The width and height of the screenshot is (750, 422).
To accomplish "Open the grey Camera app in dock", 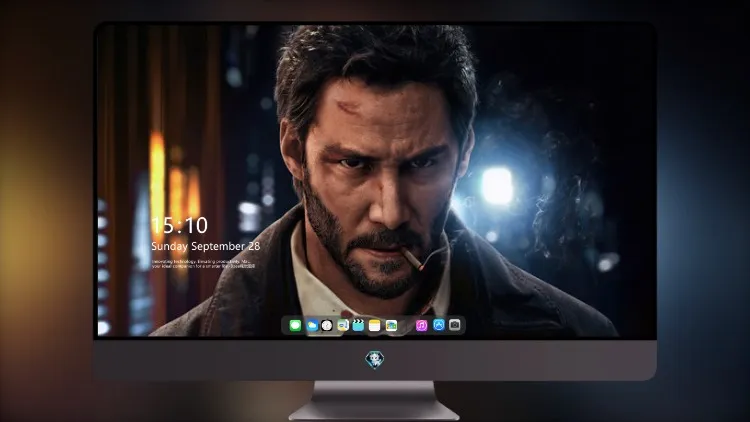I will click(455, 325).
